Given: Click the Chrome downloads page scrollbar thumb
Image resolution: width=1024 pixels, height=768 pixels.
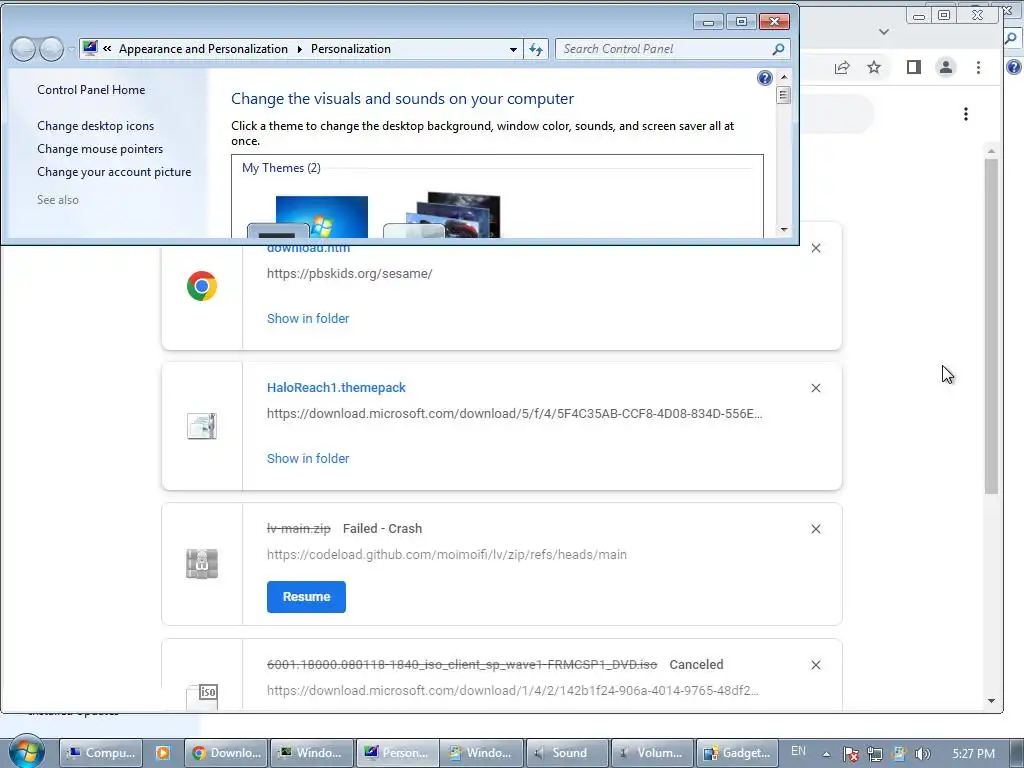Looking at the screenshot, I should pyautogui.click(x=991, y=325).
